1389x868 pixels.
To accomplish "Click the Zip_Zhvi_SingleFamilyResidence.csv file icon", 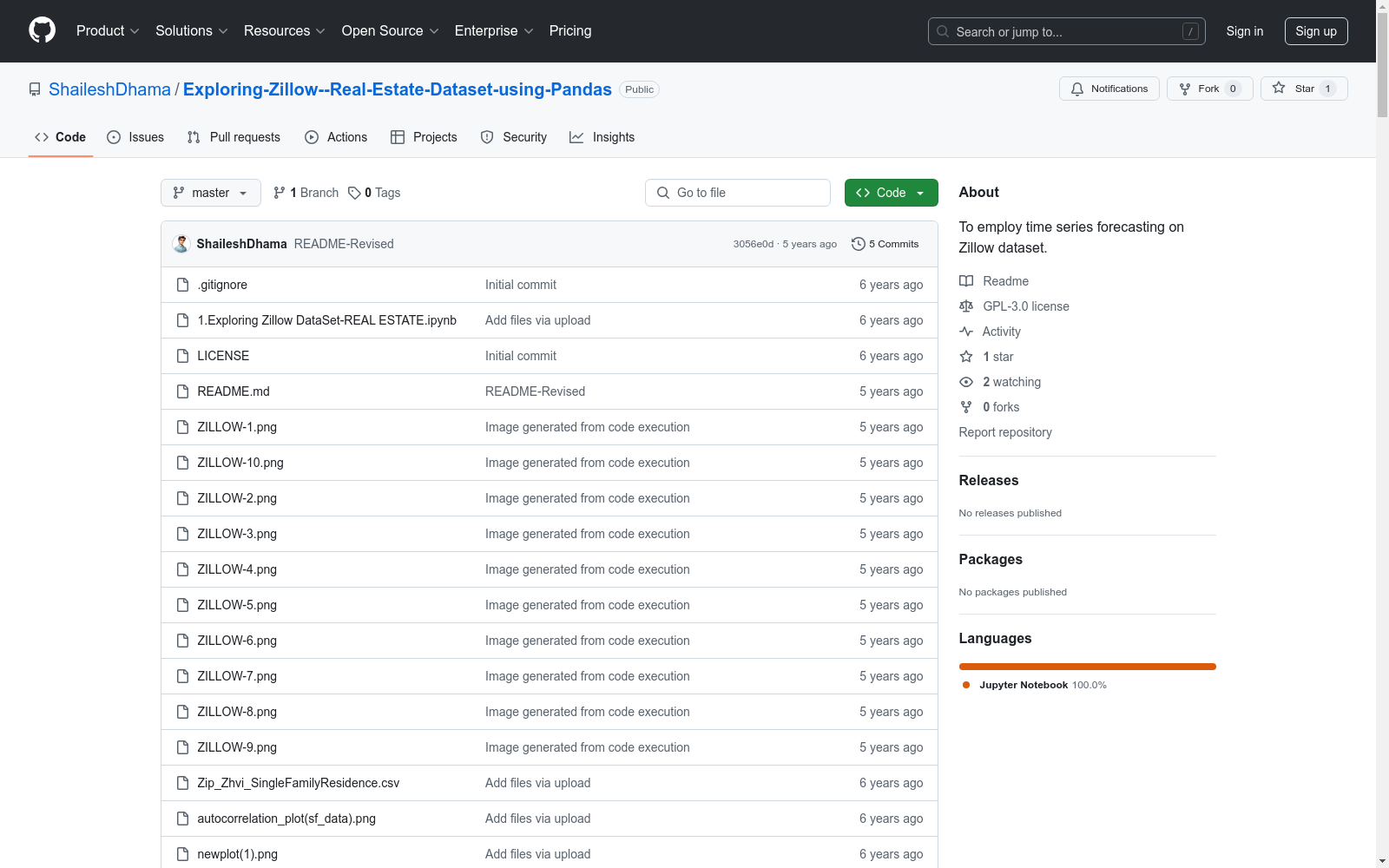I will [182, 783].
